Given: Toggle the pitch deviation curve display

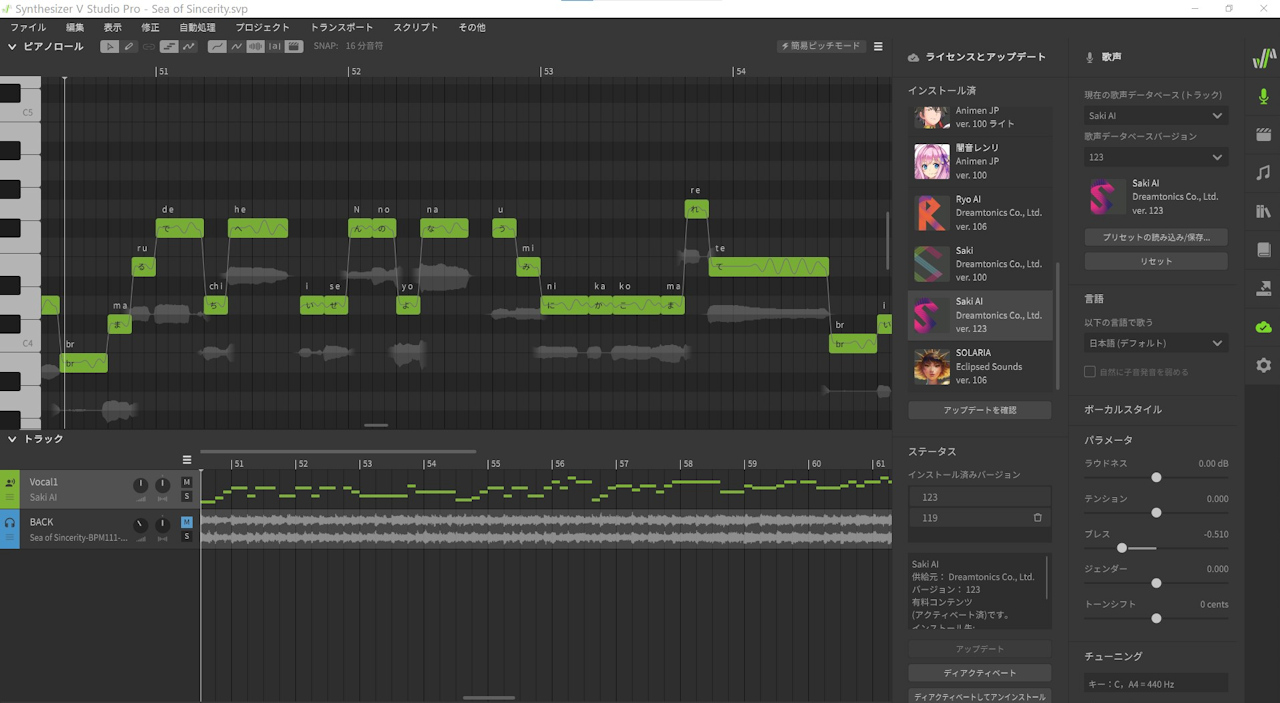Looking at the screenshot, I should point(236,46).
